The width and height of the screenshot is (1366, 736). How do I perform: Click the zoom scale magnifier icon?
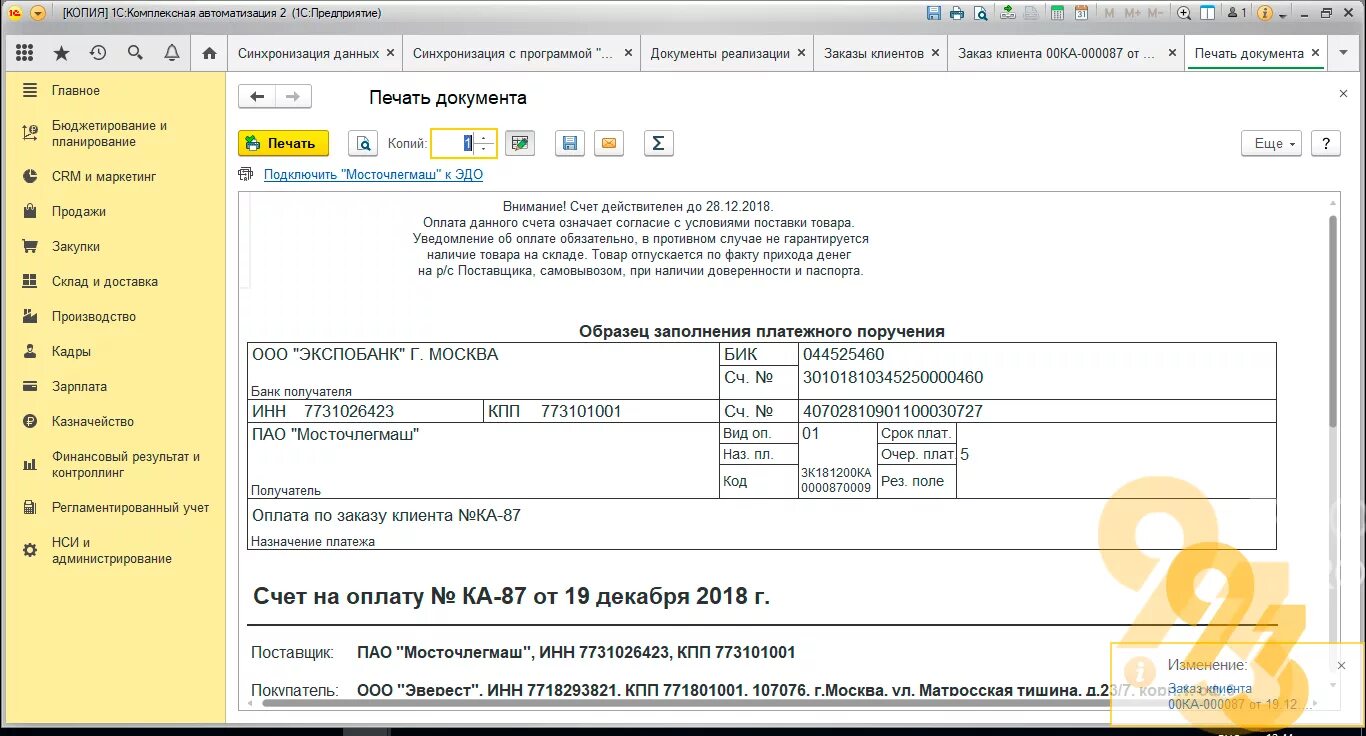[x=1184, y=13]
